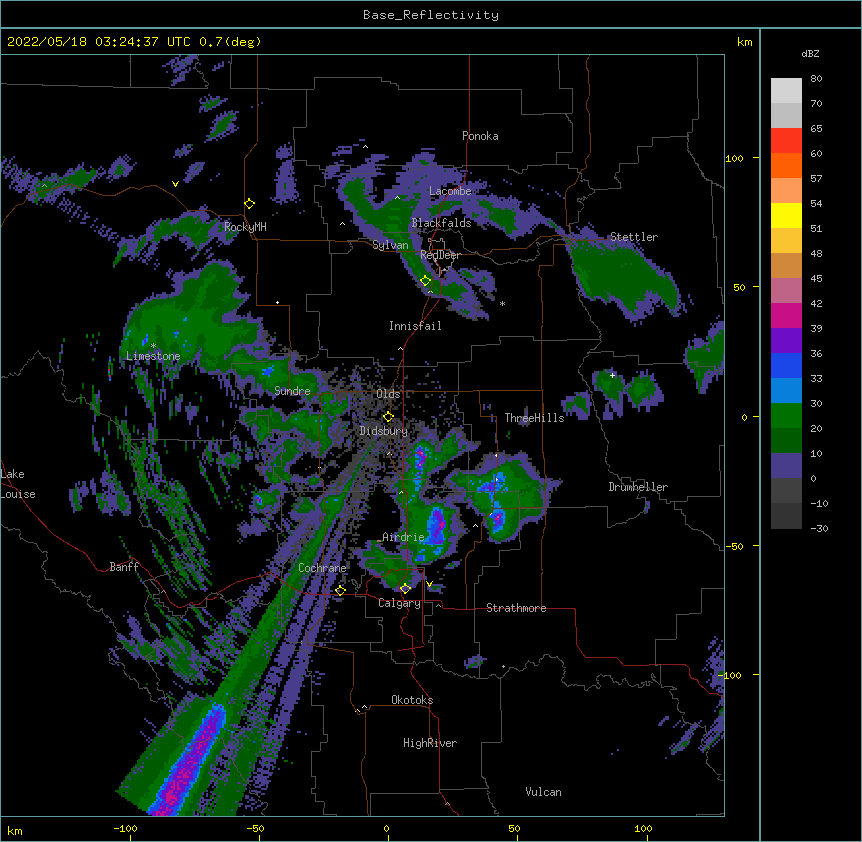Pick the slate purple 0-10 dBZ legend swatch

tap(786, 466)
